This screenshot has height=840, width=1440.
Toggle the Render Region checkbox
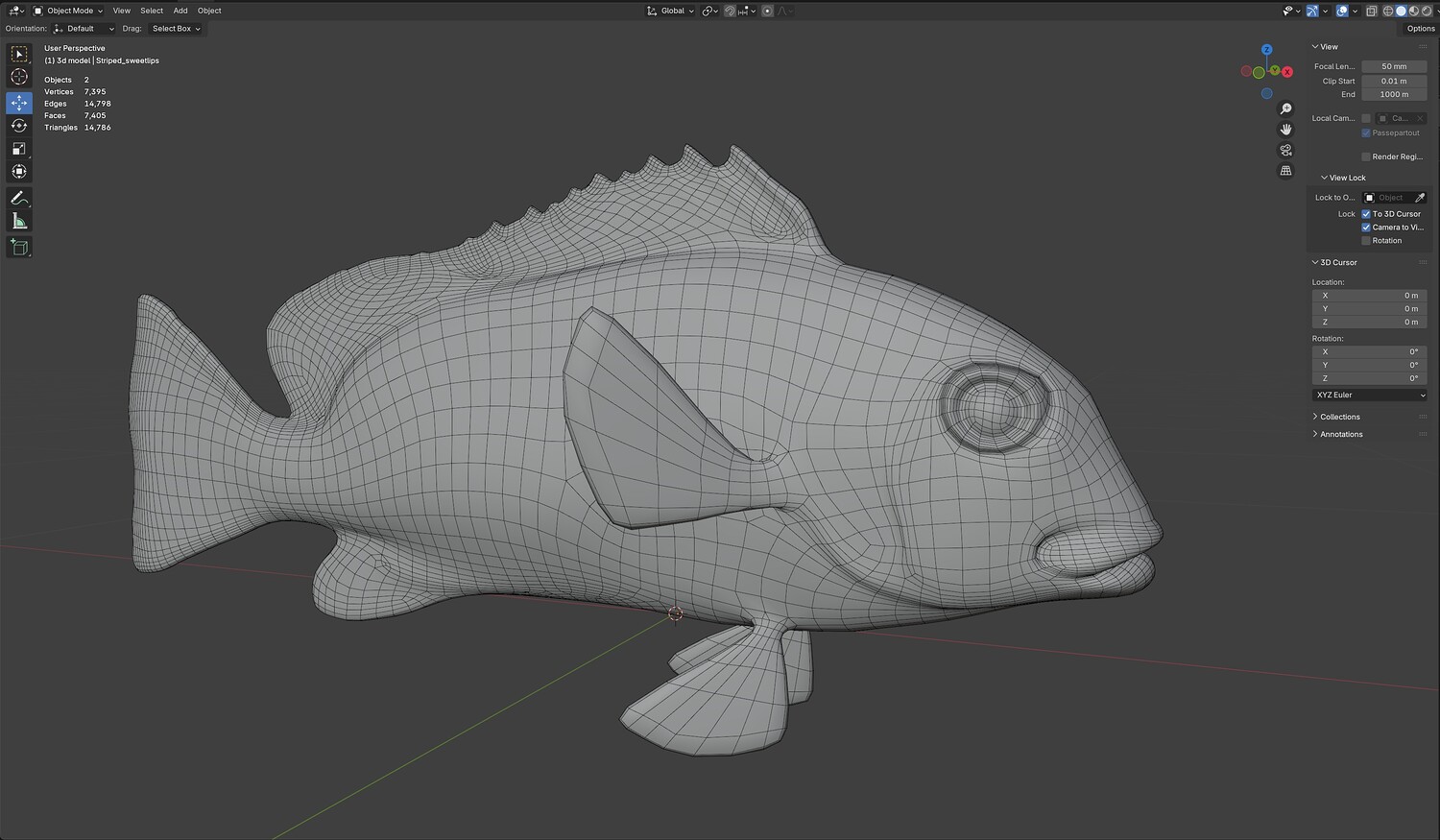click(x=1366, y=156)
